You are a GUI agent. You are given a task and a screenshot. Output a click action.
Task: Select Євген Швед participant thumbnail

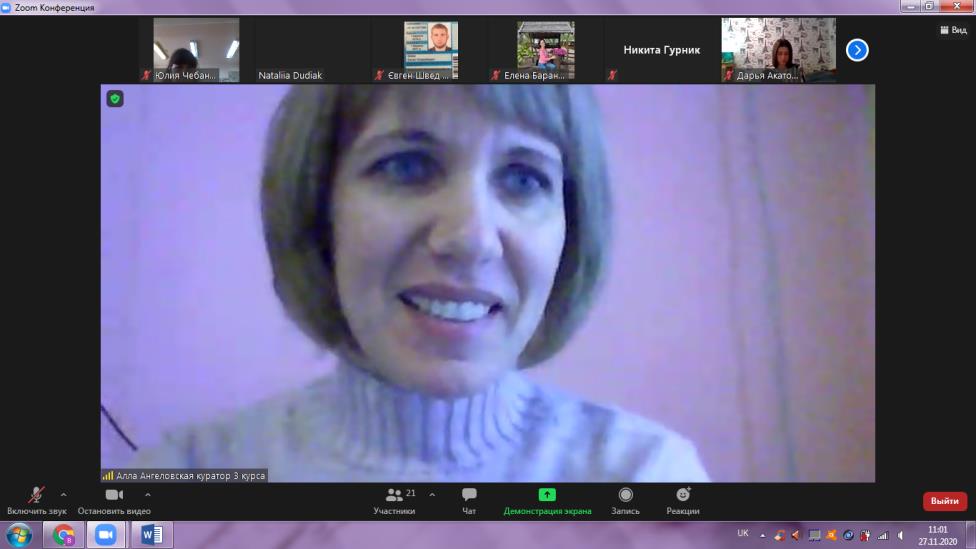click(x=430, y=50)
